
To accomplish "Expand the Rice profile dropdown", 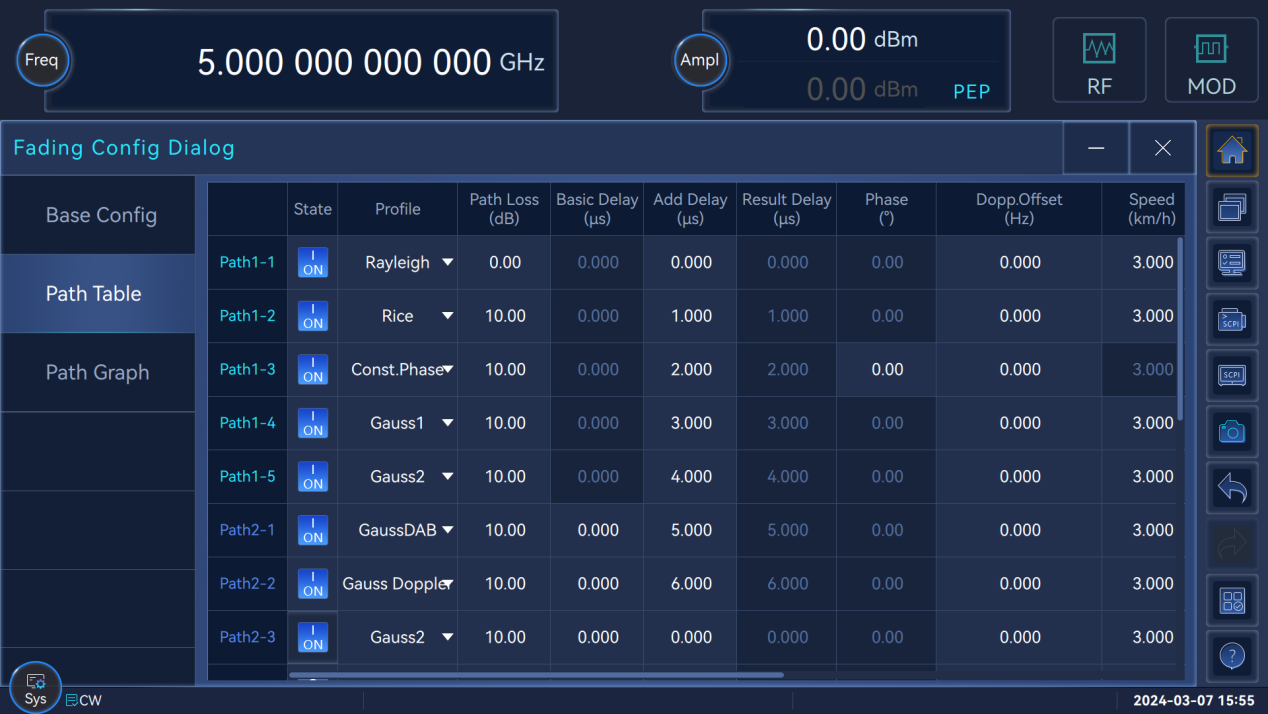I will [447, 316].
